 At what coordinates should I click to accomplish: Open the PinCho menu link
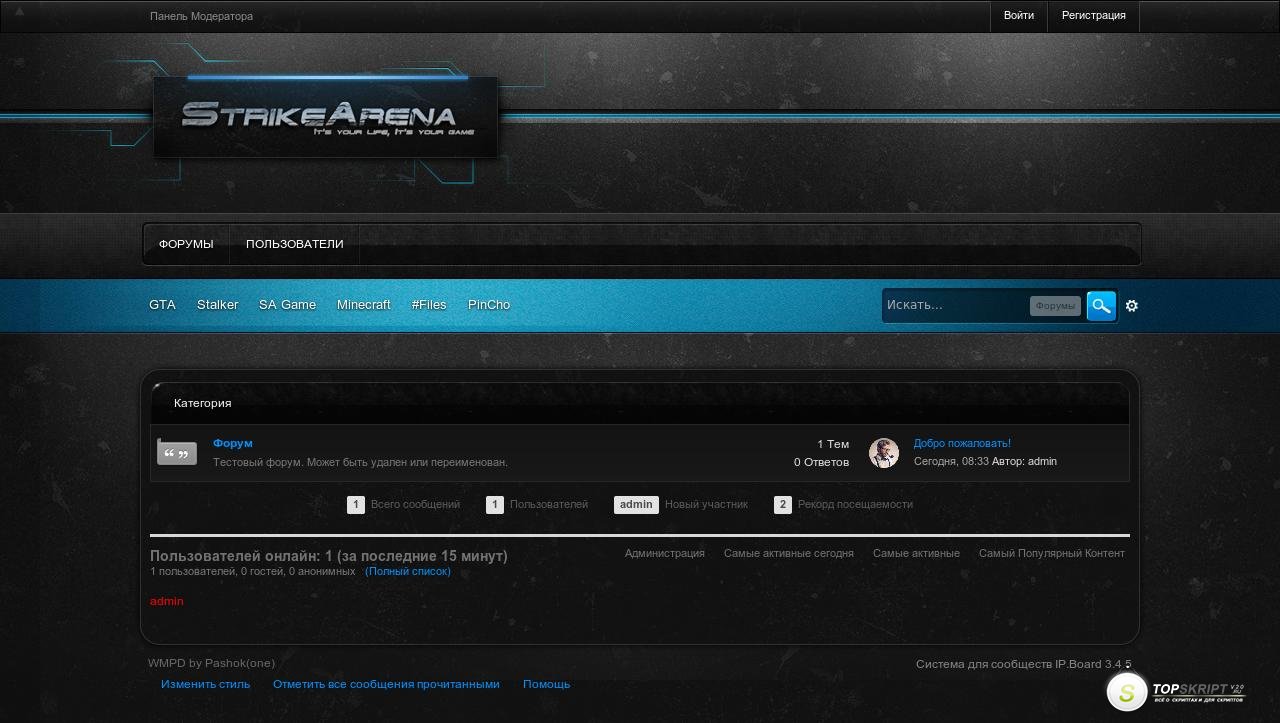[489, 305]
